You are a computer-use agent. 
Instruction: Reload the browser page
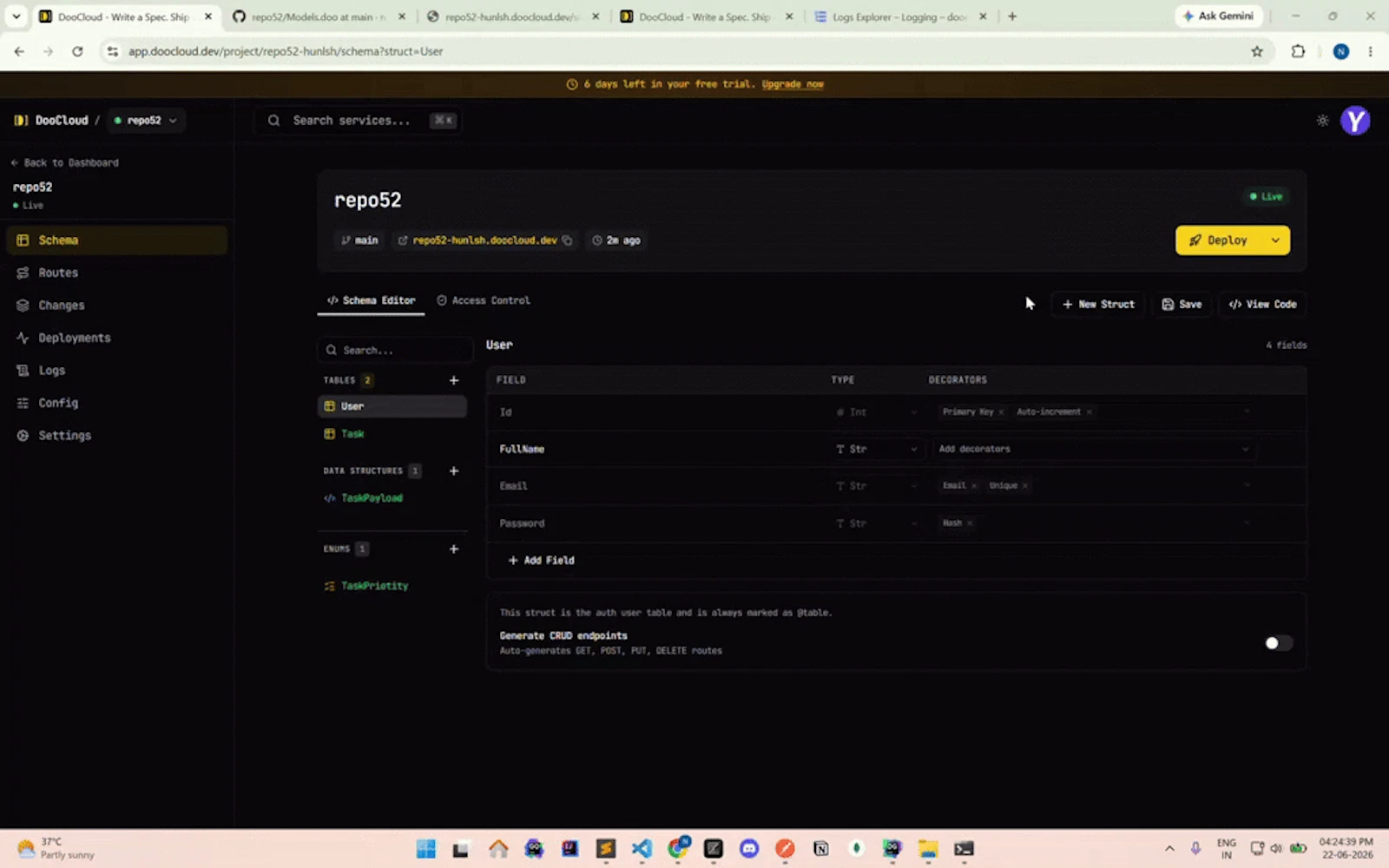[x=77, y=51]
